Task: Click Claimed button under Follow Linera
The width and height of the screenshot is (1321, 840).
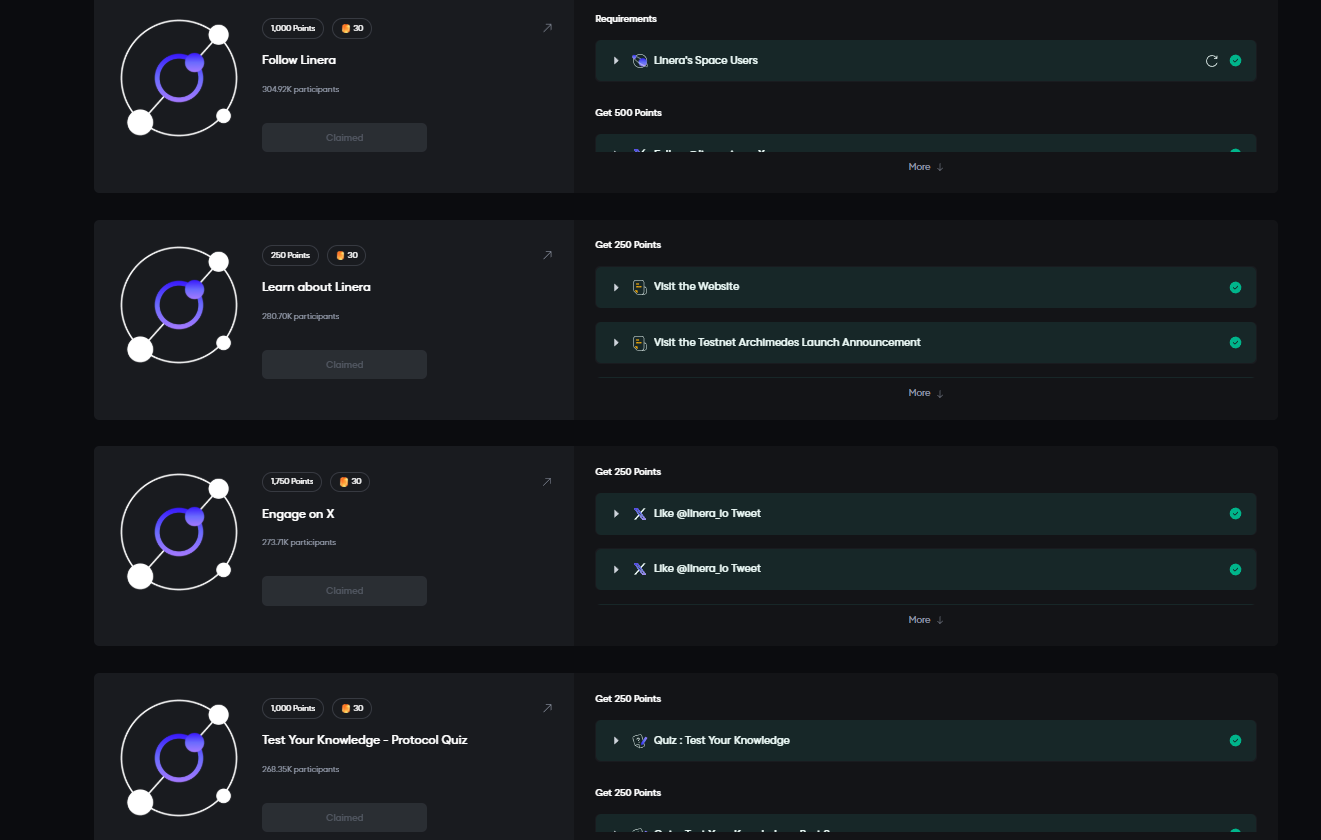Action: point(344,138)
